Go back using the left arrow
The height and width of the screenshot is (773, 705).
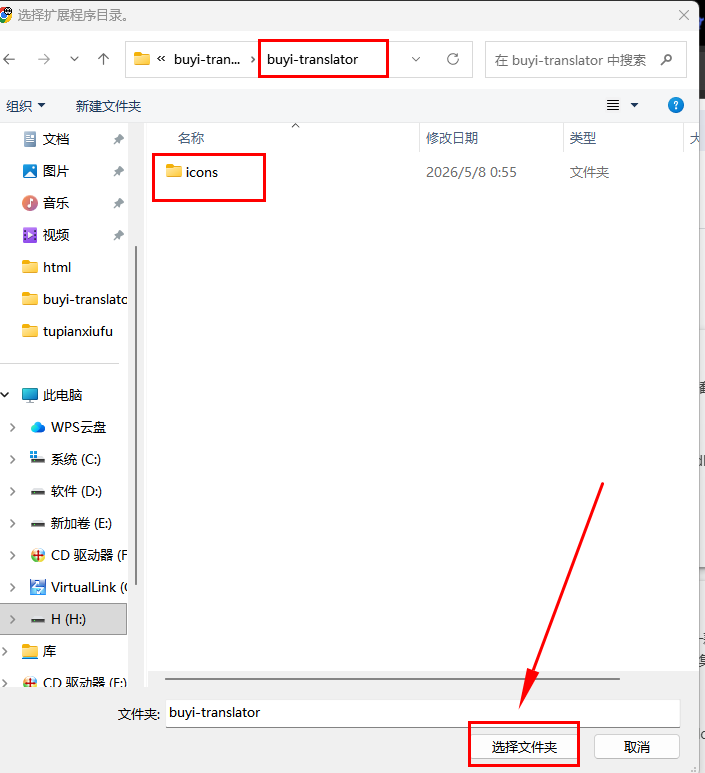pos(9,60)
